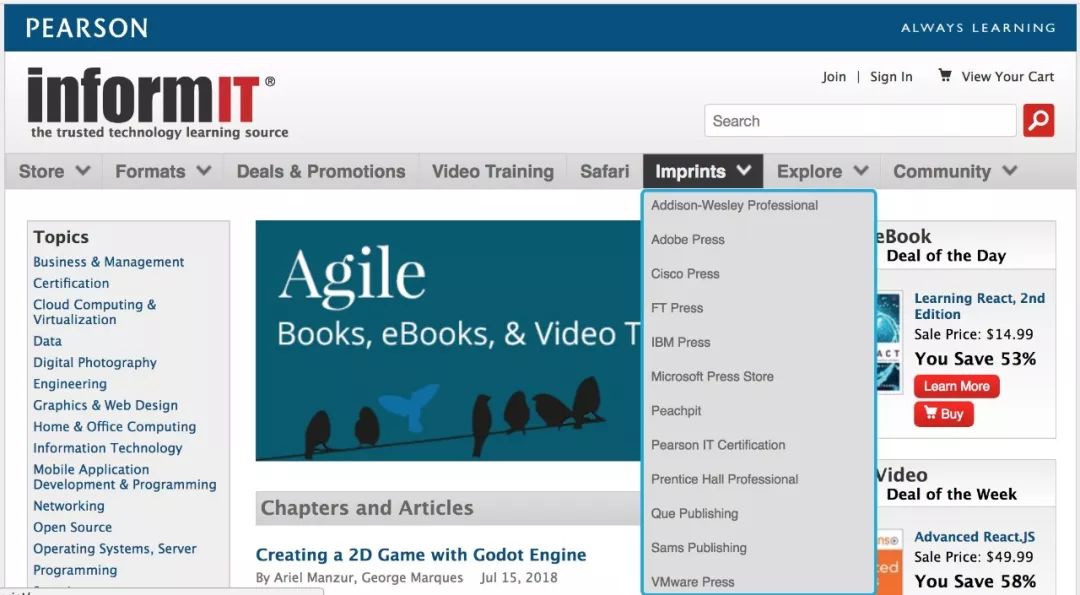Click the Join link

(833, 76)
